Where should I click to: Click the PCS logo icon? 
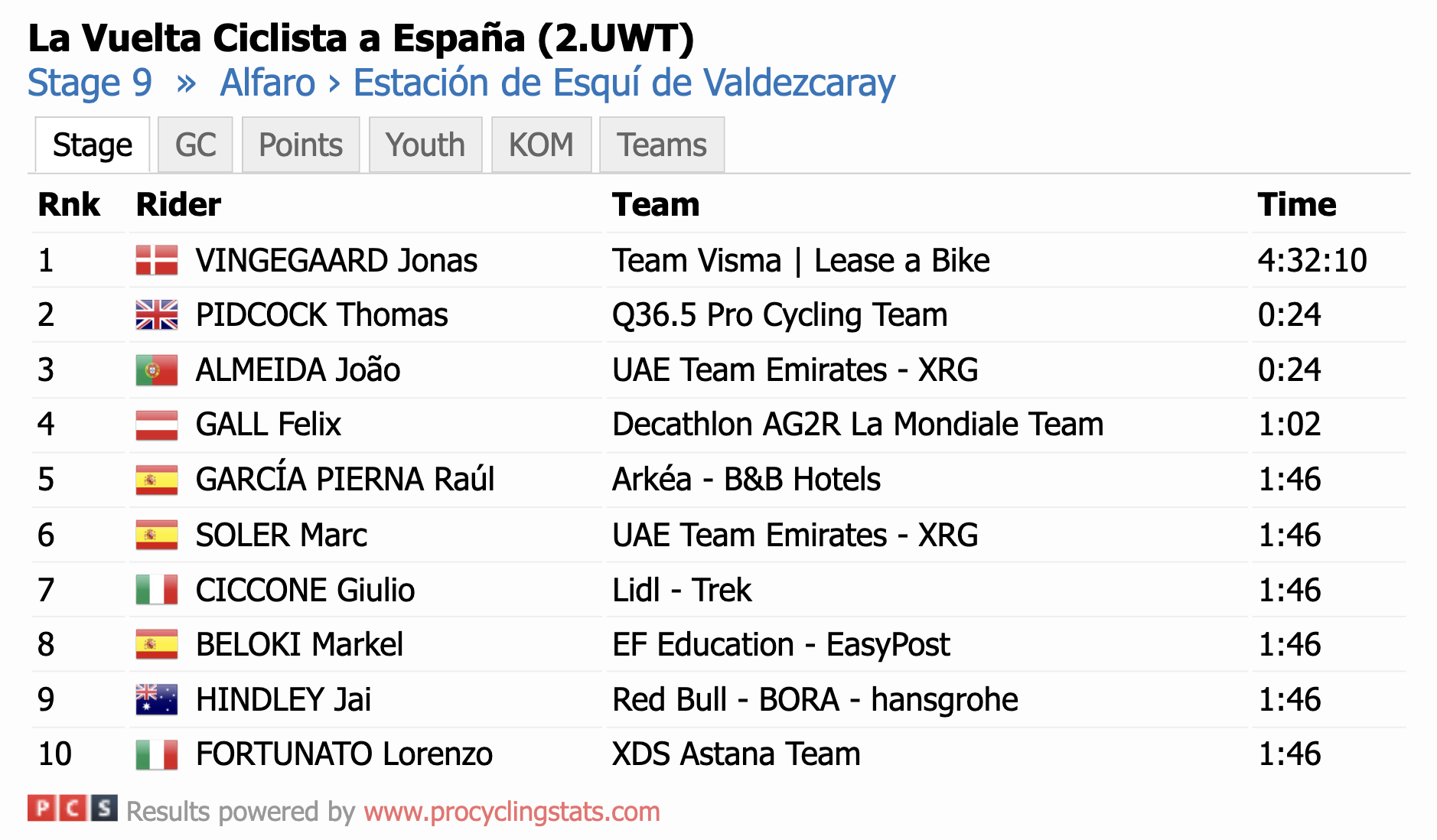[x=72, y=809]
